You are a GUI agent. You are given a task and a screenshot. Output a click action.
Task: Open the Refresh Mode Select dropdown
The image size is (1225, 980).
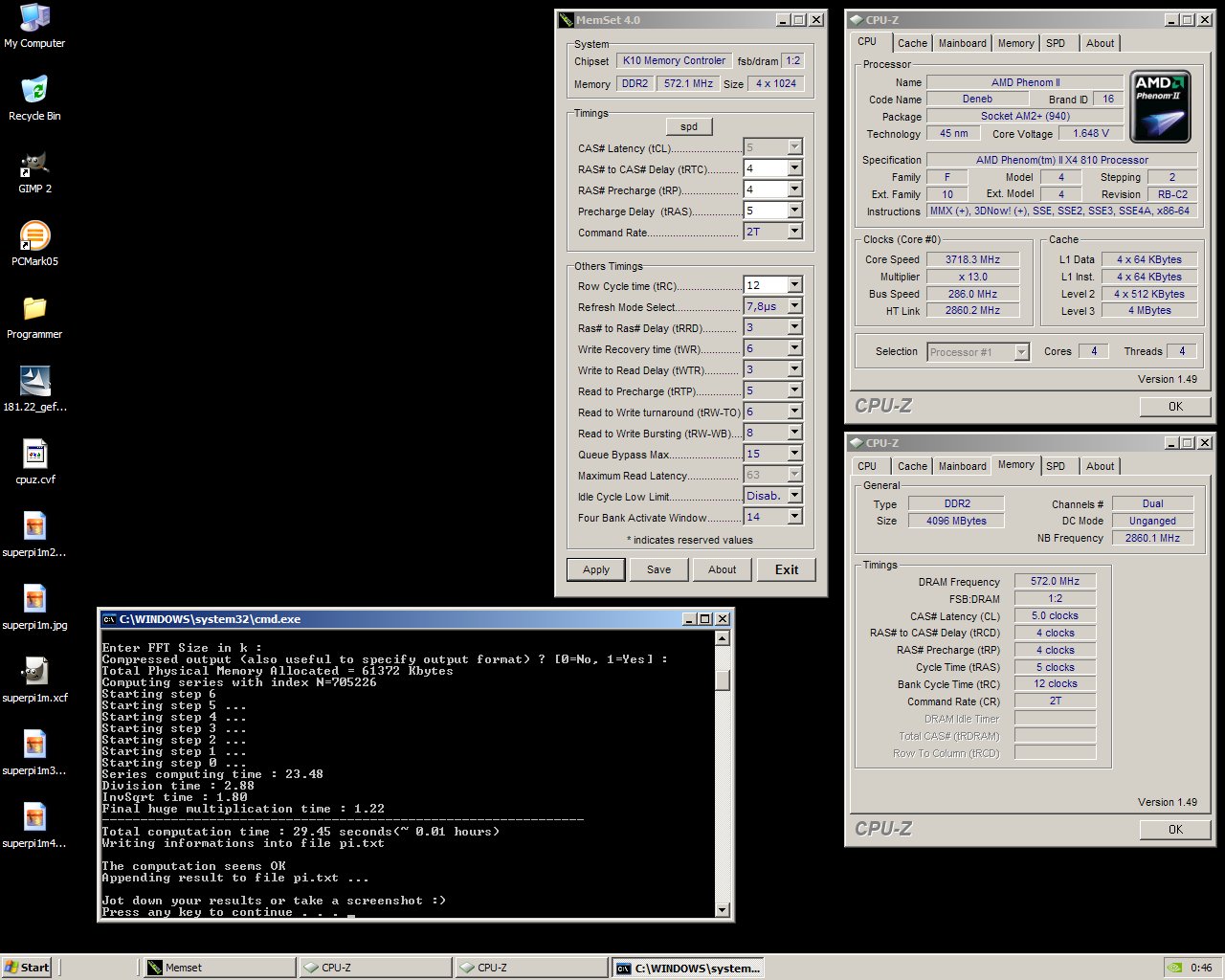click(x=794, y=306)
